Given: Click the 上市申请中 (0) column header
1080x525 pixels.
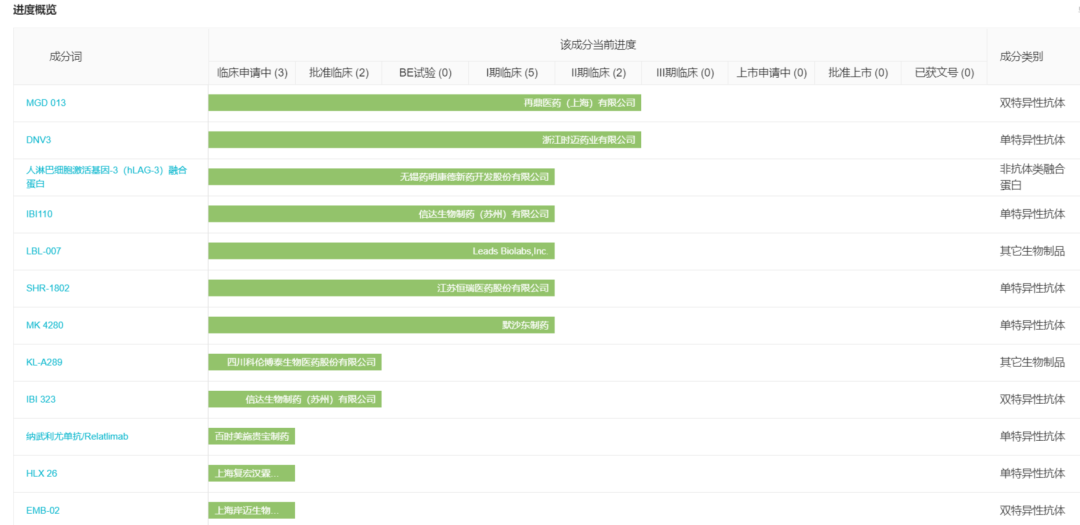Looking at the screenshot, I should pos(771,73).
